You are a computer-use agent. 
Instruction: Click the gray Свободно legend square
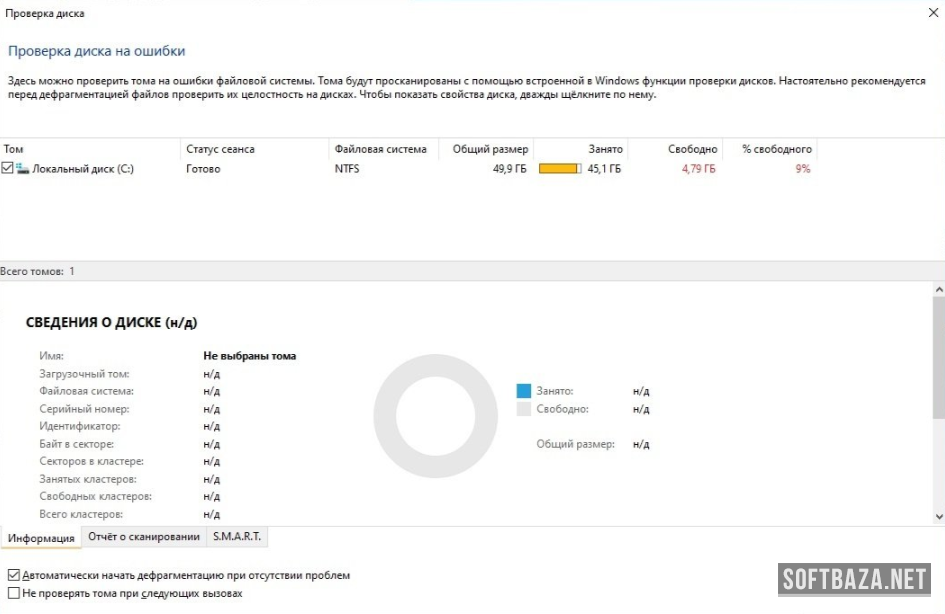coord(523,409)
